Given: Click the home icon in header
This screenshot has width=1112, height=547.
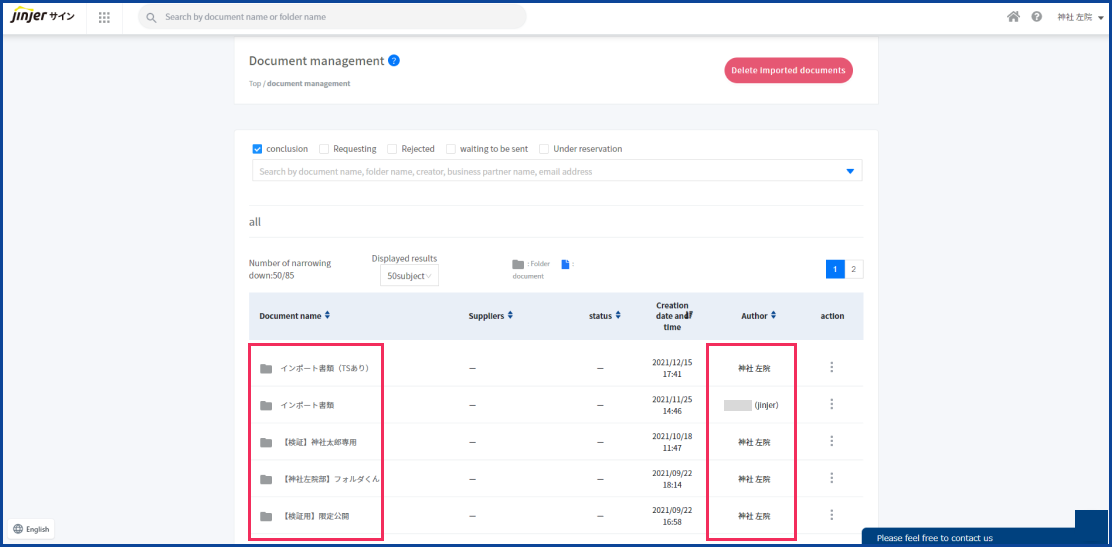Looking at the screenshot, I should click(x=1013, y=17).
